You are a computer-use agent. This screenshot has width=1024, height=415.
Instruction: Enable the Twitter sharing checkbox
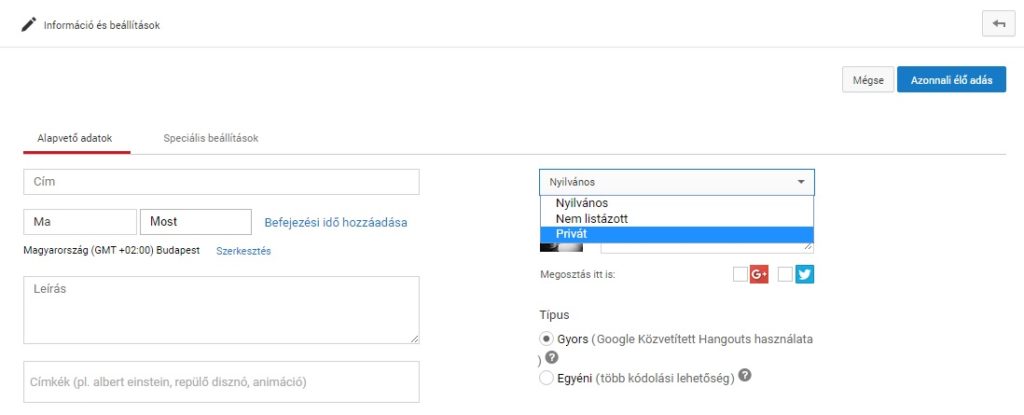tap(785, 274)
